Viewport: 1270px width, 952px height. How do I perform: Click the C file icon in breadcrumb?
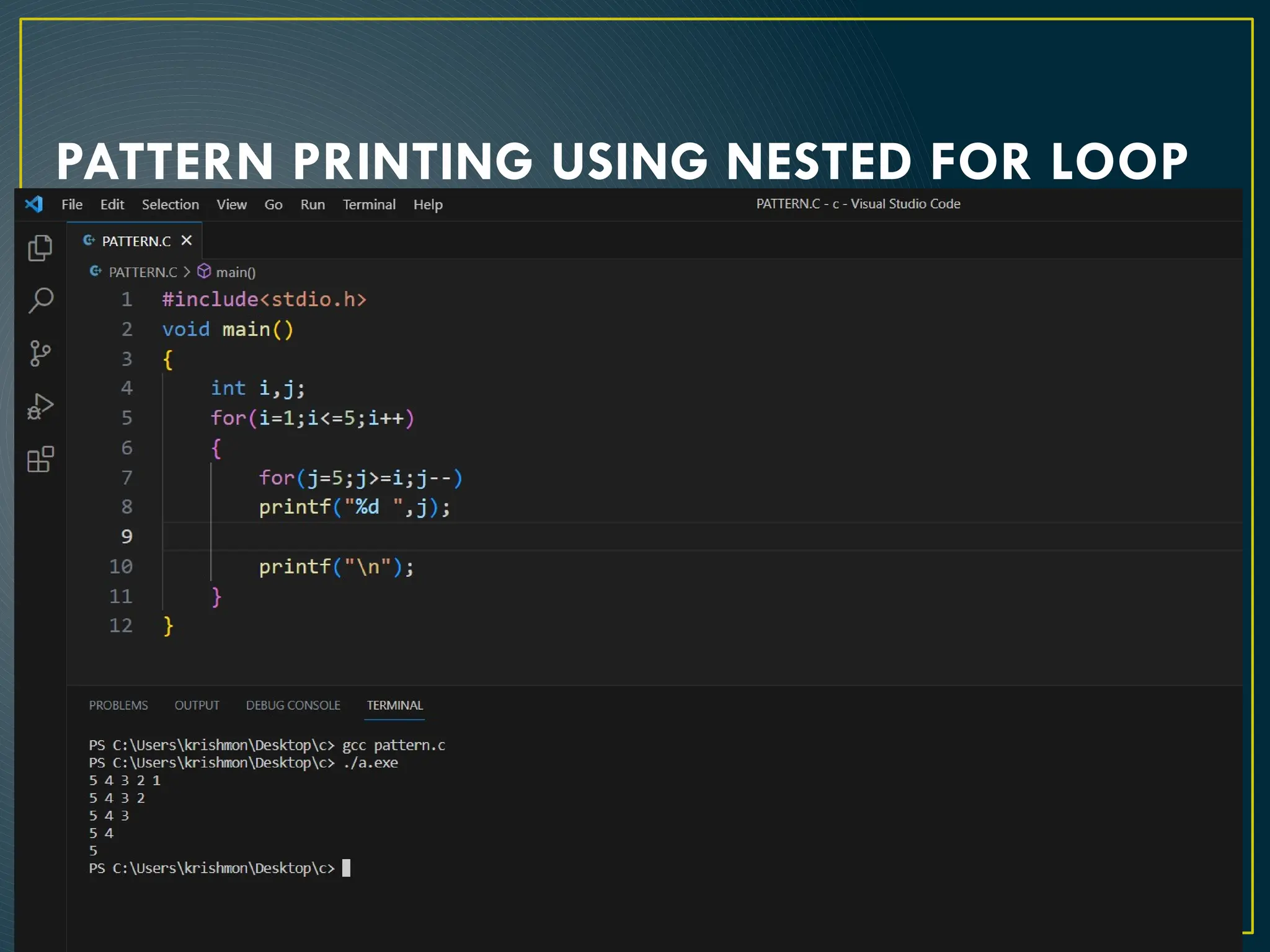click(95, 271)
